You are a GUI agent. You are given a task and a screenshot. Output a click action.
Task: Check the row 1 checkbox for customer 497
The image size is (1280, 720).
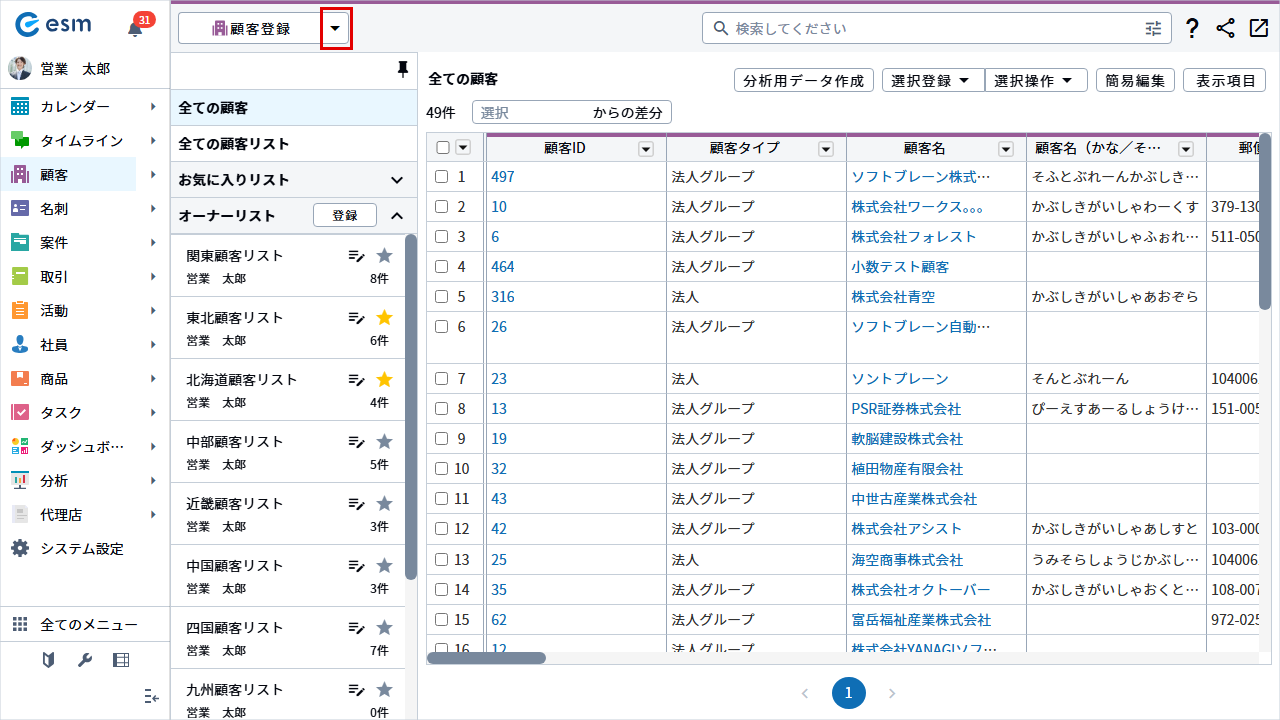442,177
